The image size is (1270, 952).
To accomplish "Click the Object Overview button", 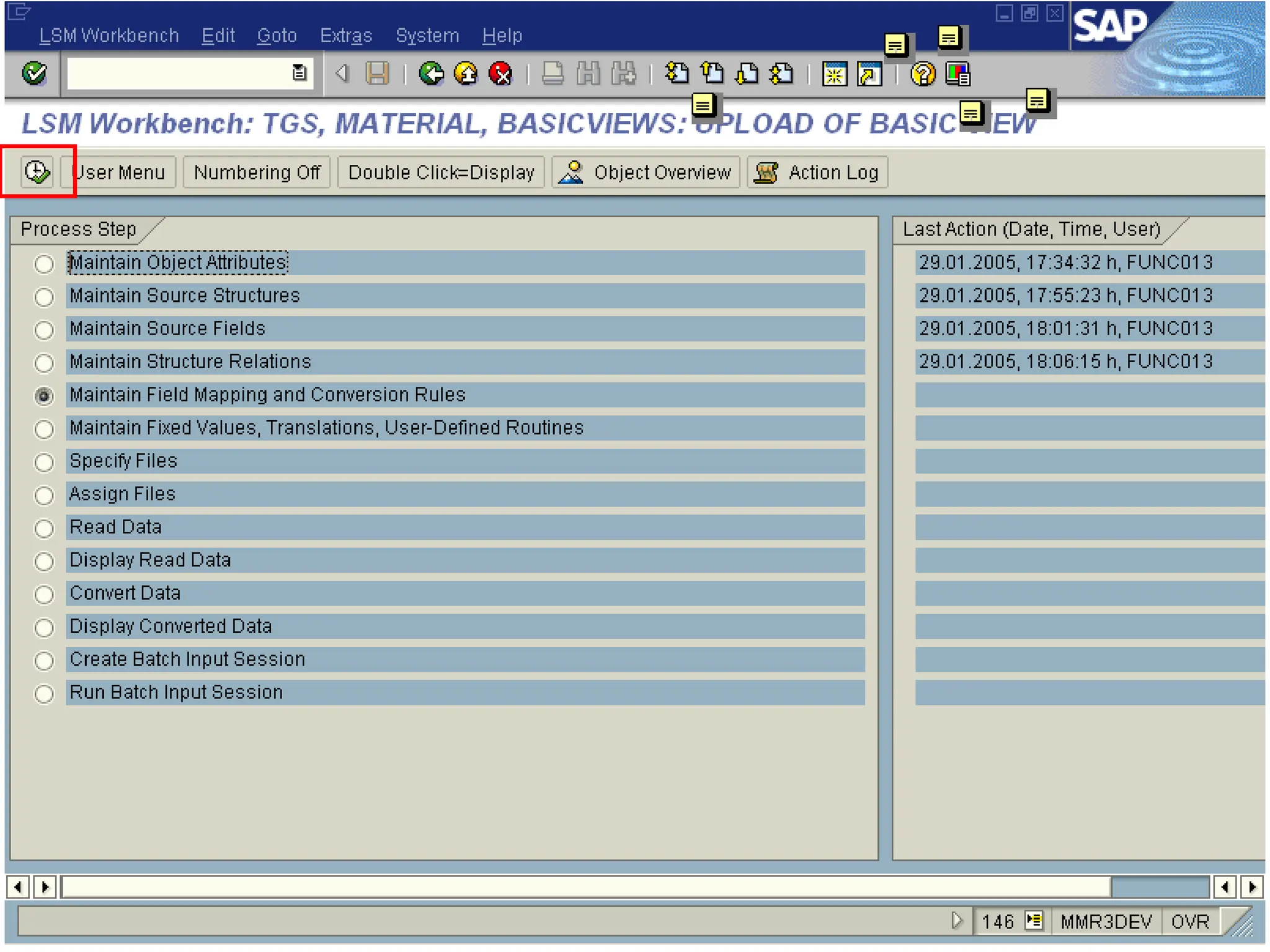I will 646,172.
